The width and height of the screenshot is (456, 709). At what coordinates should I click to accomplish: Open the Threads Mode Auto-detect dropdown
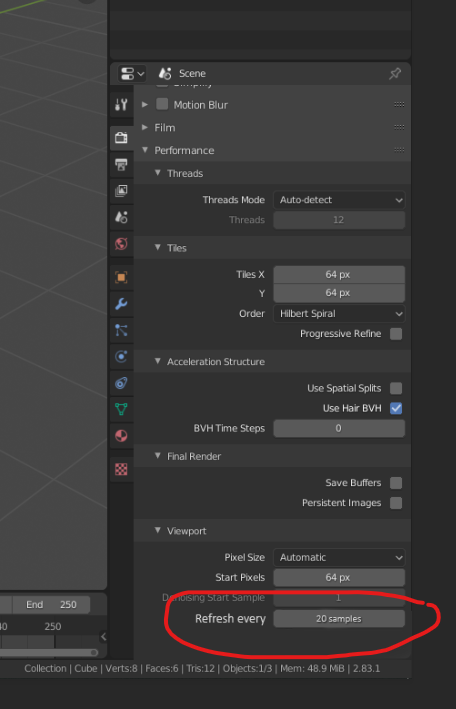[x=339, y=200]
